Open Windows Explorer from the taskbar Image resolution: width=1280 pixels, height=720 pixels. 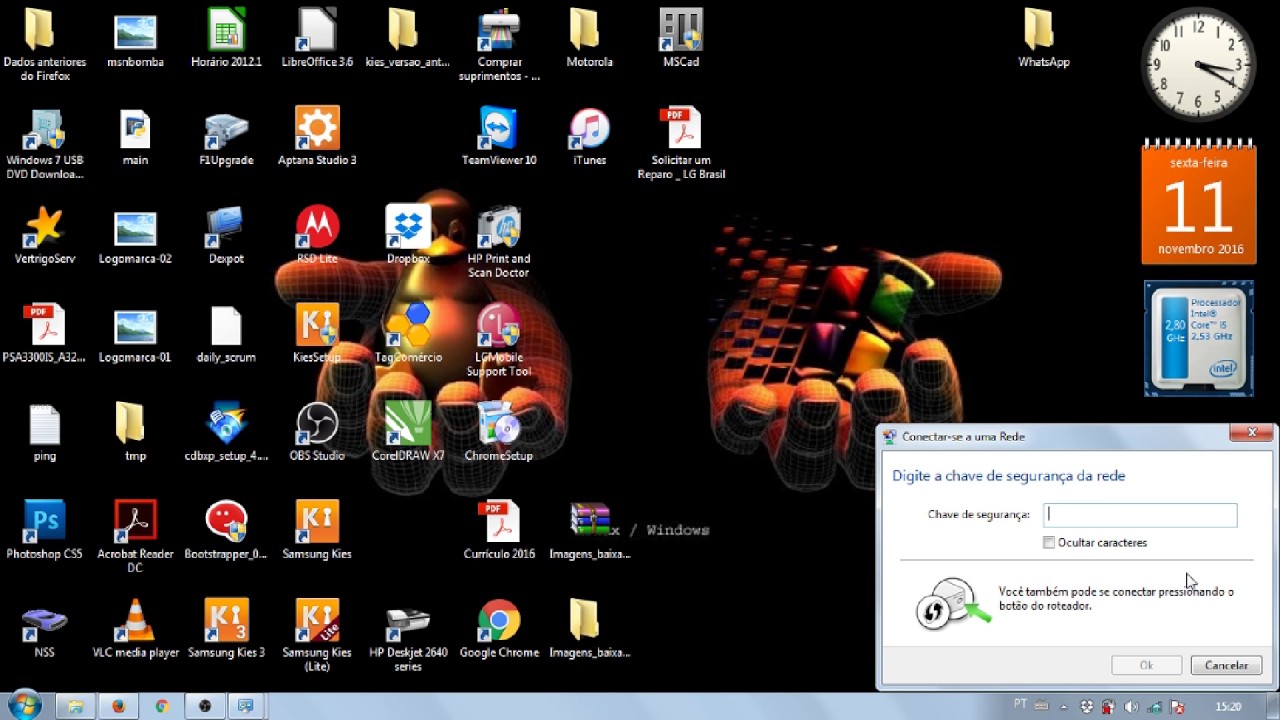[x=74, y=706]
